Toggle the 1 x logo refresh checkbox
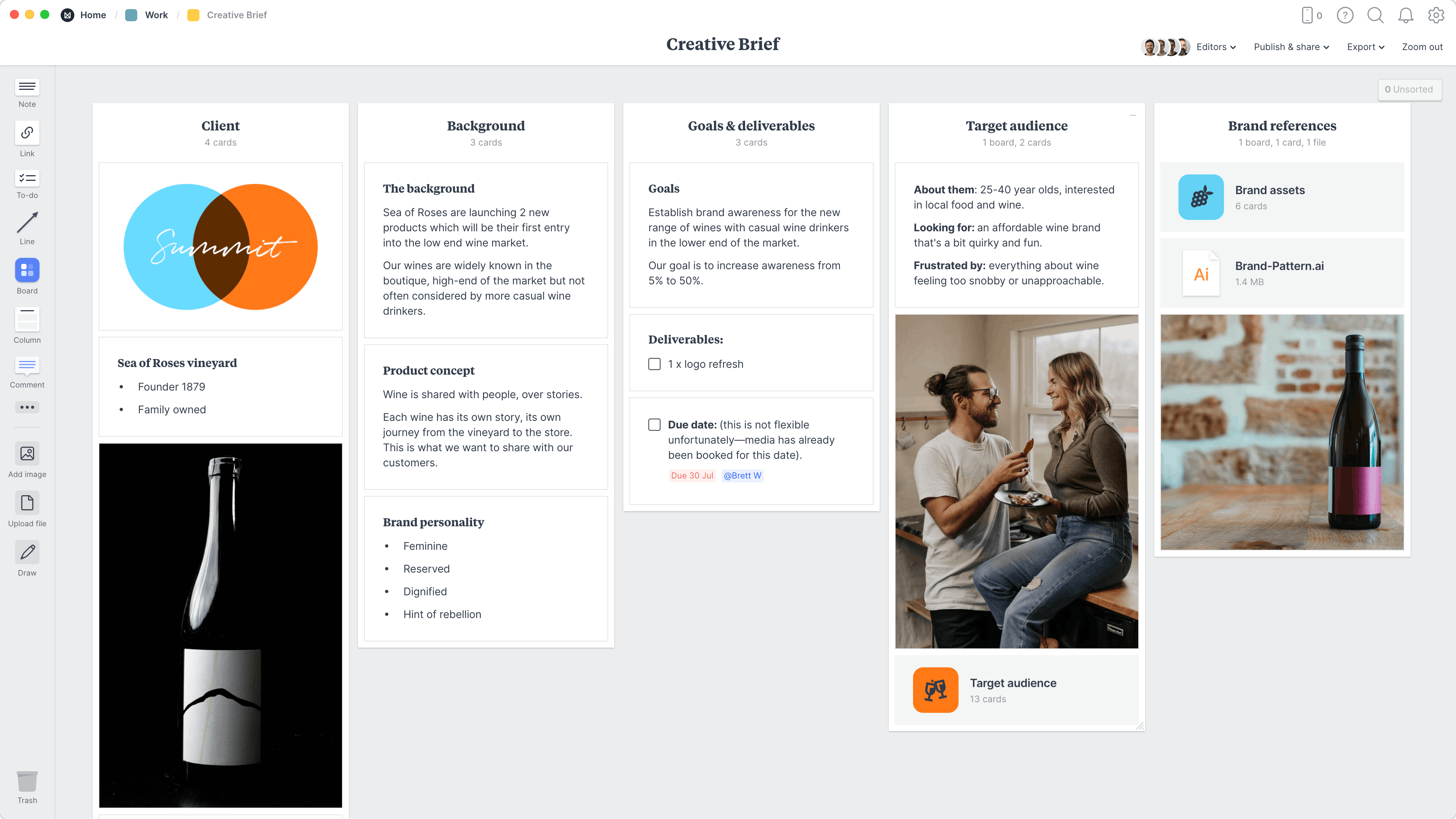Image resolution: width=1456 pixels, height=819 pixels. point(655,363)
